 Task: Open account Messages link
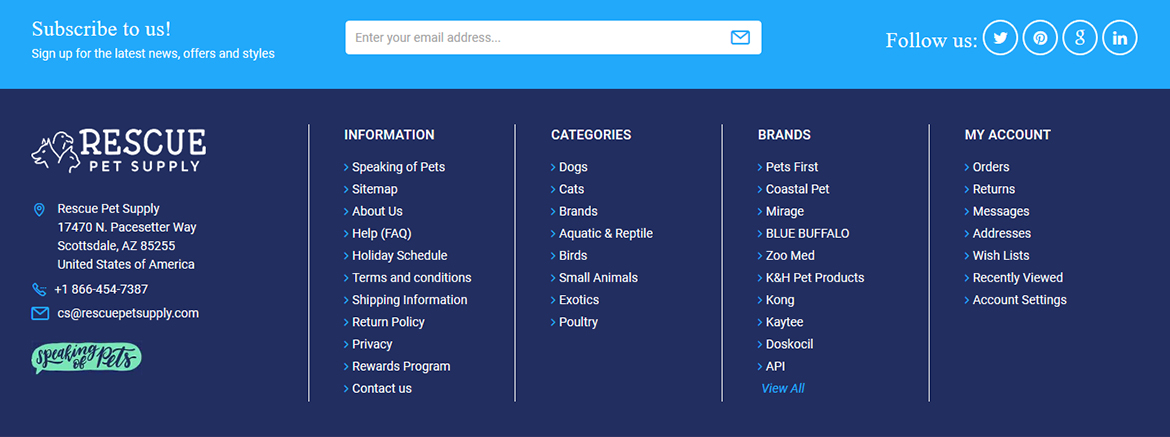tap(1001, 211)
